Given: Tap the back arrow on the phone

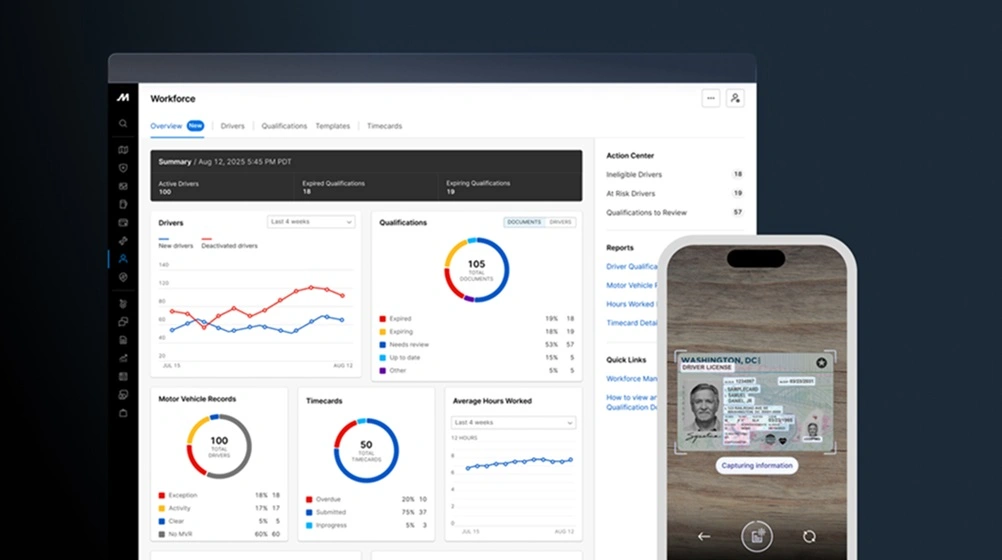Looking at the screenshot, I should [x=704, y=536].
